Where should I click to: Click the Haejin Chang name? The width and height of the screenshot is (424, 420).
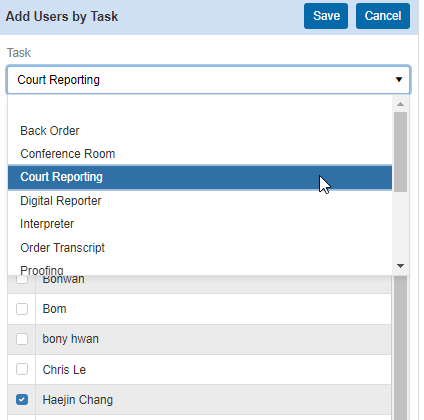tap(78, 400)
